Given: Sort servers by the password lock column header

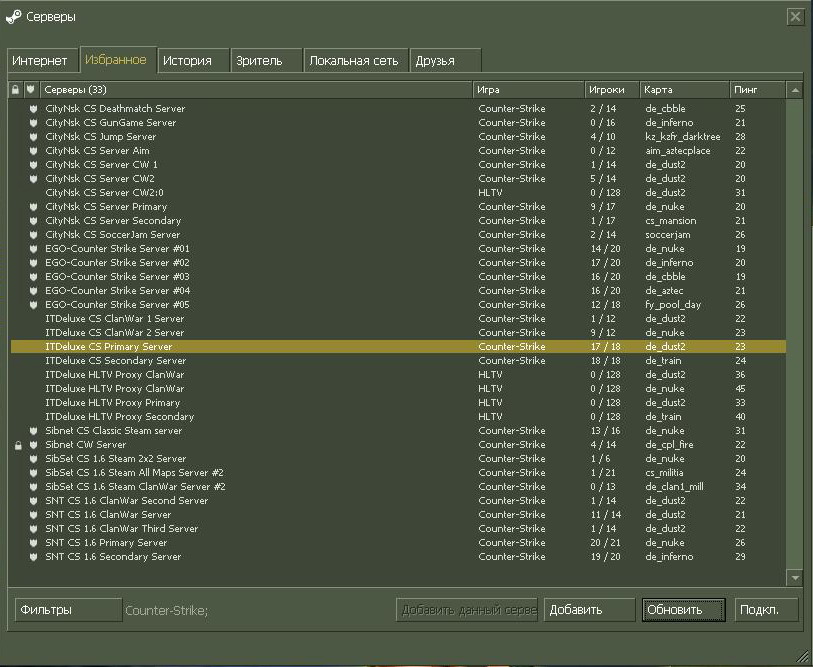Looking at the screenshot, I should (16, 90).
